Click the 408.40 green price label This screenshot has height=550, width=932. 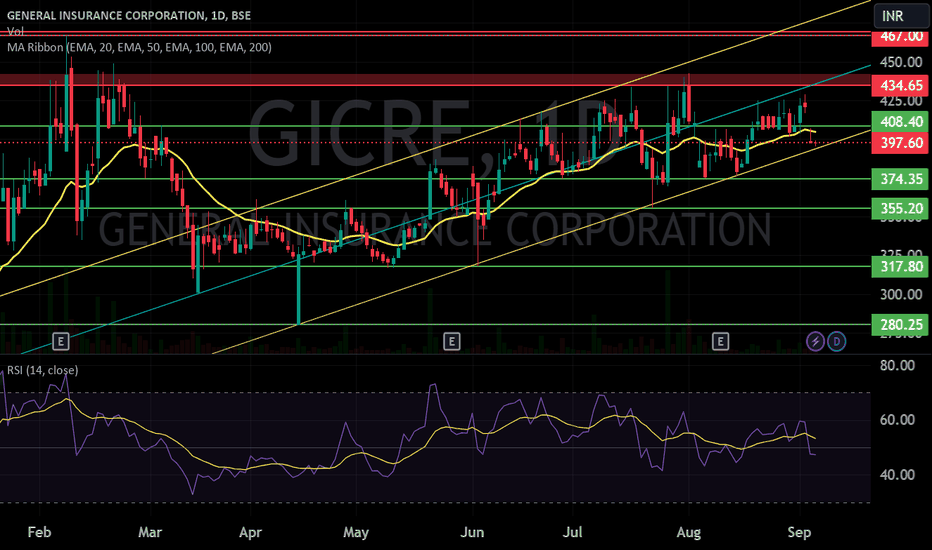tap(900, 122)
